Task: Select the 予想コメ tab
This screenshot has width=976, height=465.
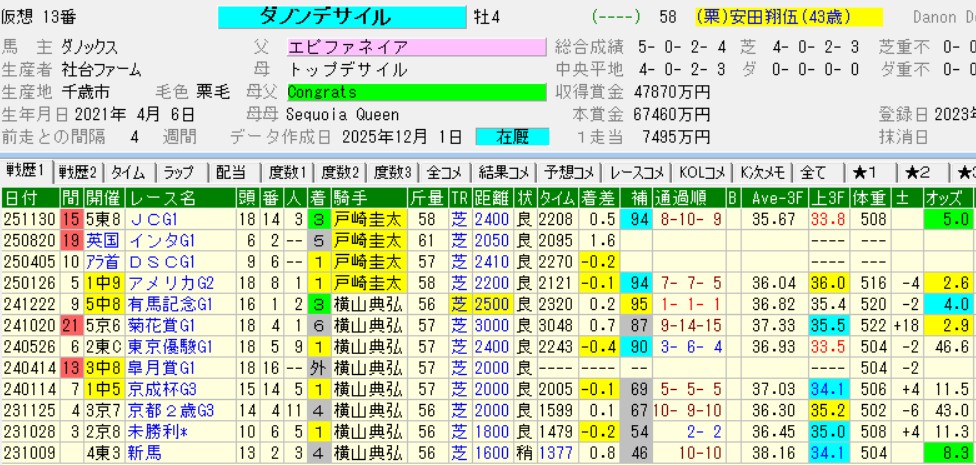Action: [x=569, y=171]
